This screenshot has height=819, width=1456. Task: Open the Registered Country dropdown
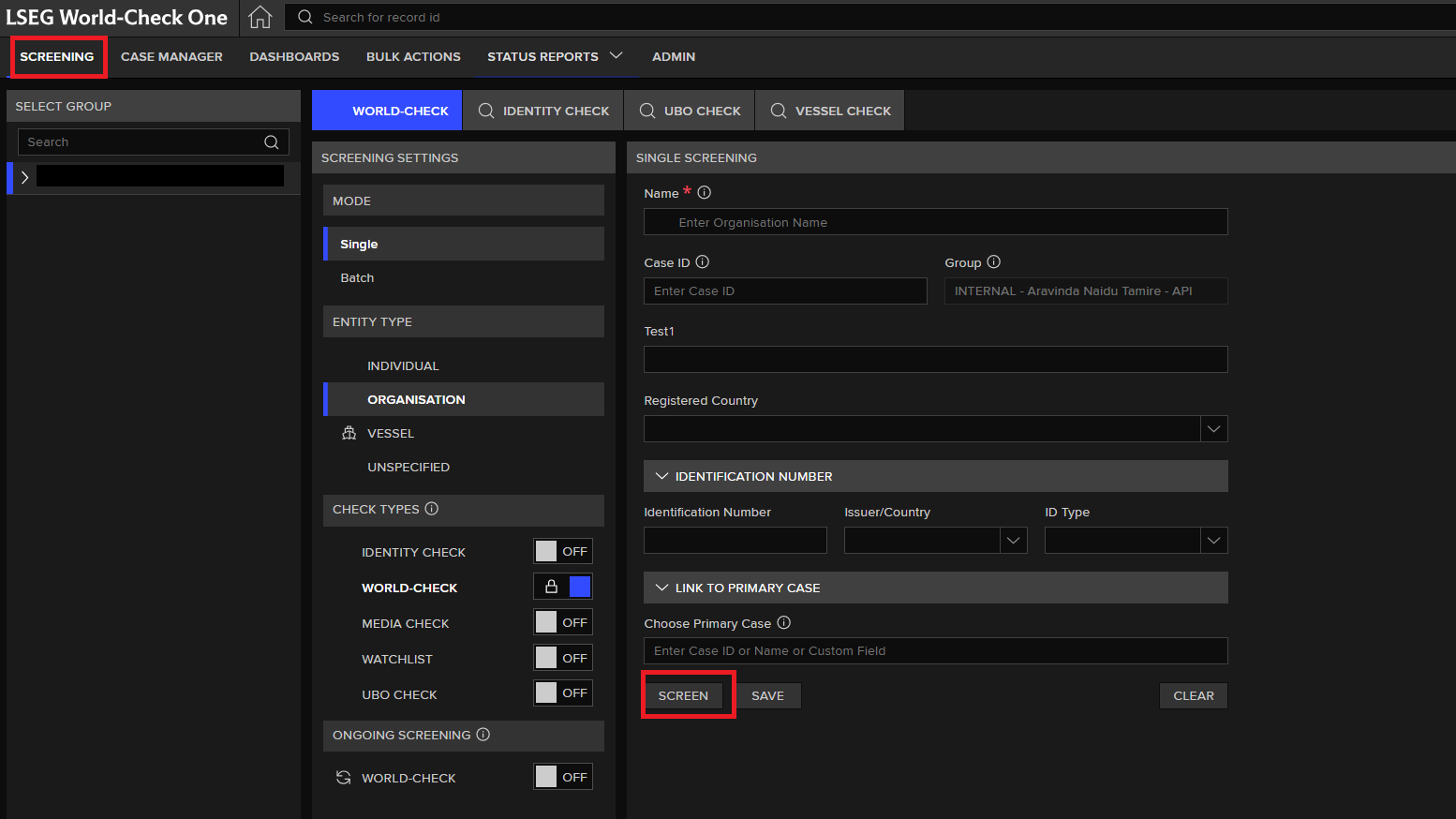coord(1214,429)
